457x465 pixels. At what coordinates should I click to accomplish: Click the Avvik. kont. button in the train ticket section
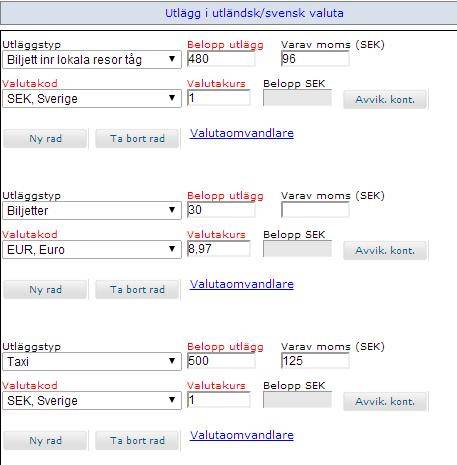(385, 99)
